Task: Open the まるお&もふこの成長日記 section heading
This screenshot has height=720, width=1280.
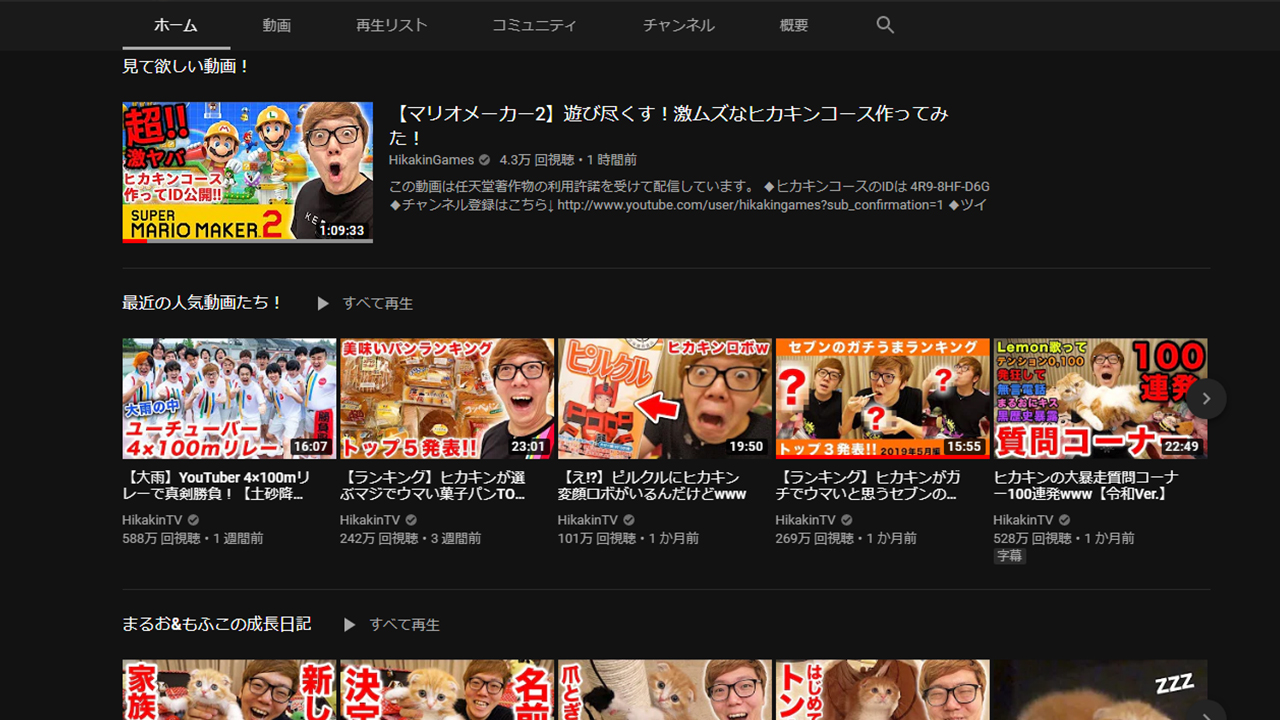Action: tap(217, 624)
